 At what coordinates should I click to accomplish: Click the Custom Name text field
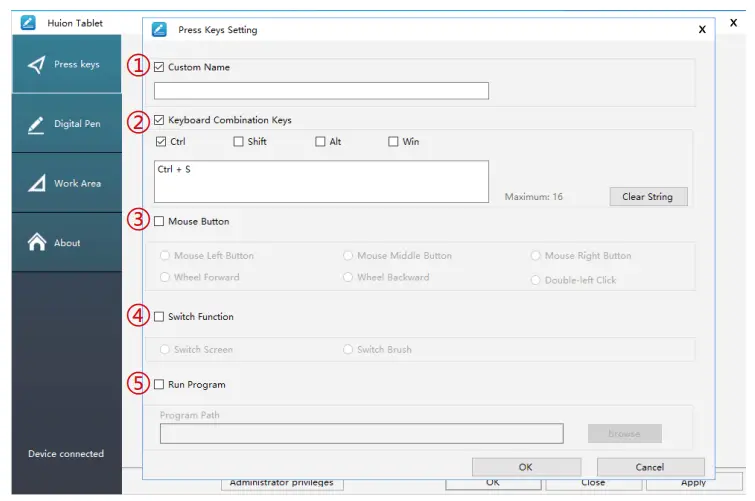tap(321, 91)
